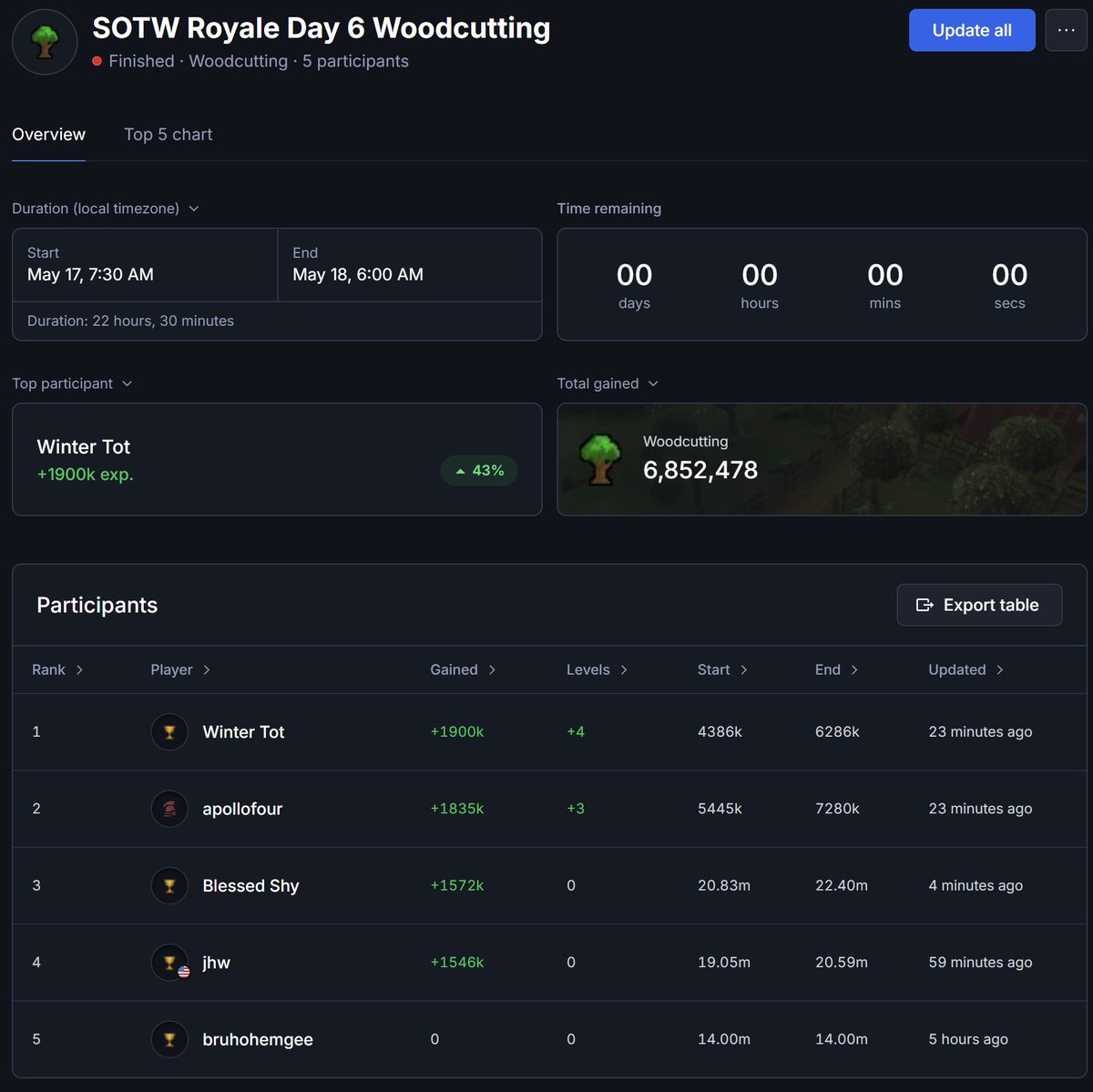The height and width of the screenshot is (1092, 1093).
Task: Click the Woodcutting tree icon in Total gained
Action: (x=600, y=459)
